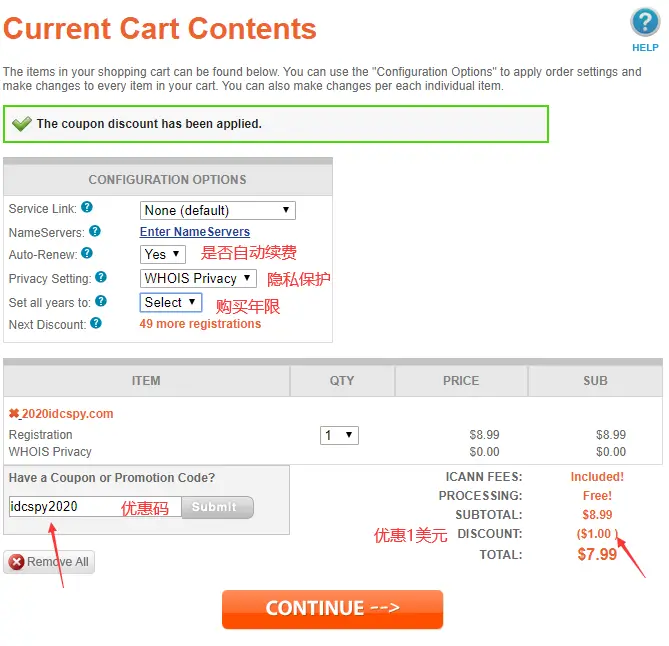Open the HELP question mark icon

click(x=645, y=23)
